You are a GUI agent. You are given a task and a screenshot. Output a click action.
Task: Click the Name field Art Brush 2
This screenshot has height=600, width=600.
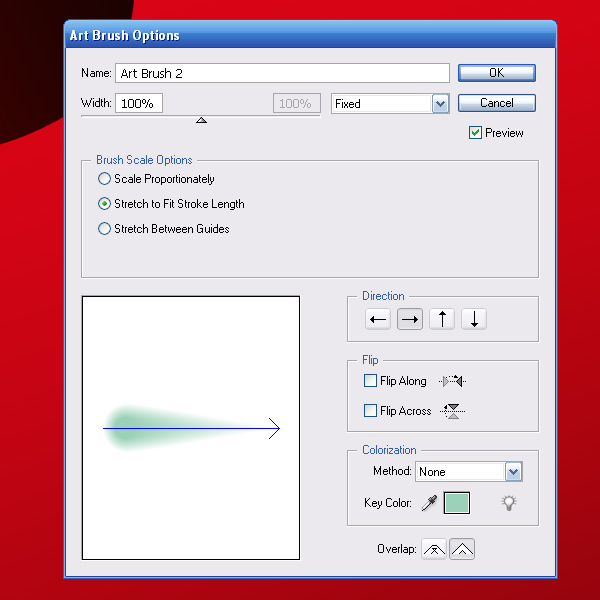(x=282, y=73)
